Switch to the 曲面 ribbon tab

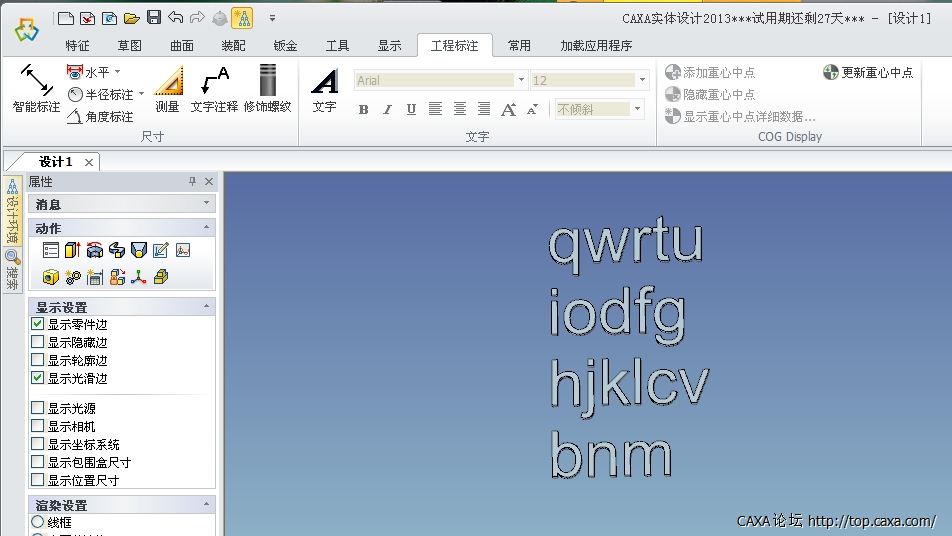tap(182, 46)
